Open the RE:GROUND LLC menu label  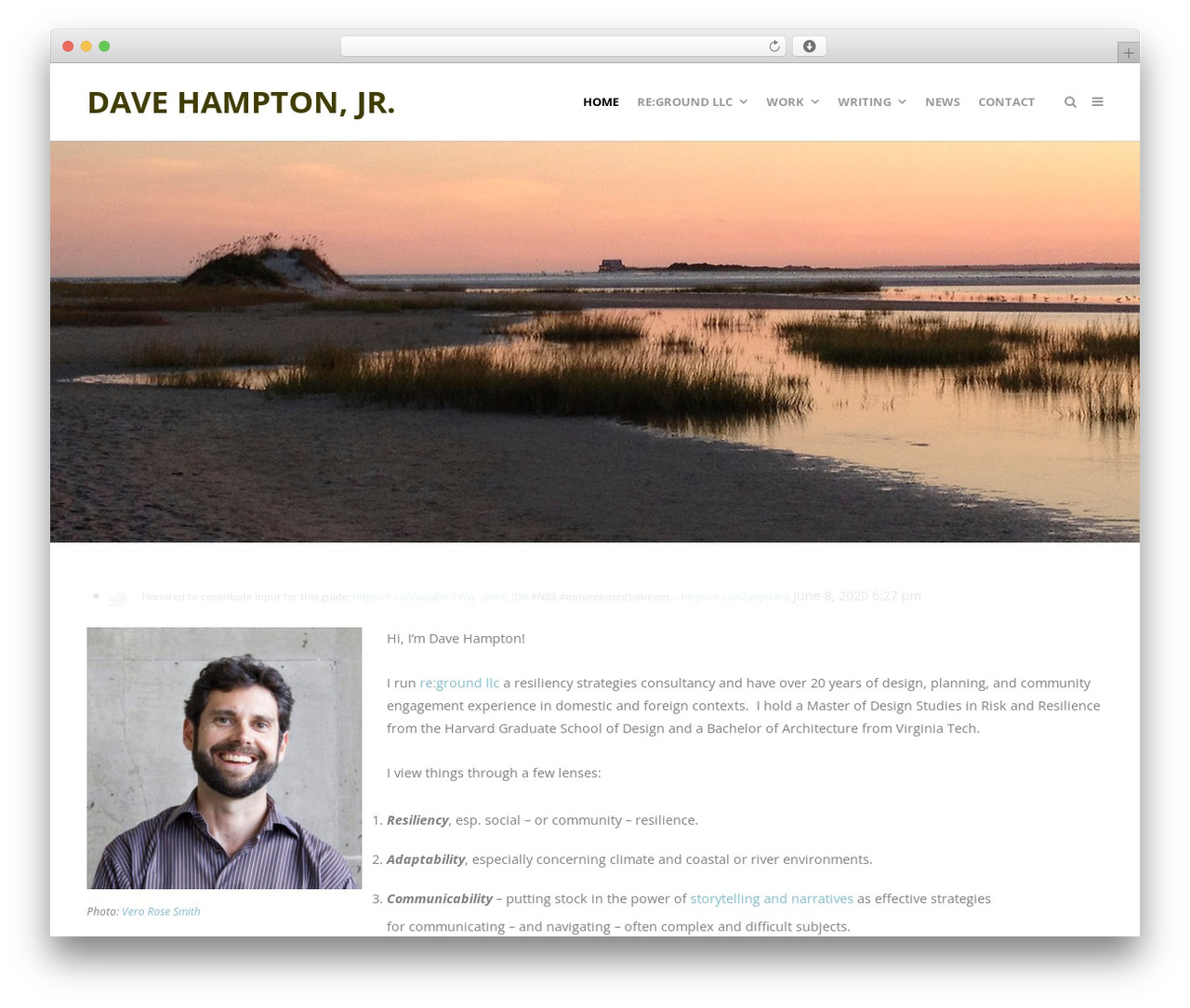(684, 102)
